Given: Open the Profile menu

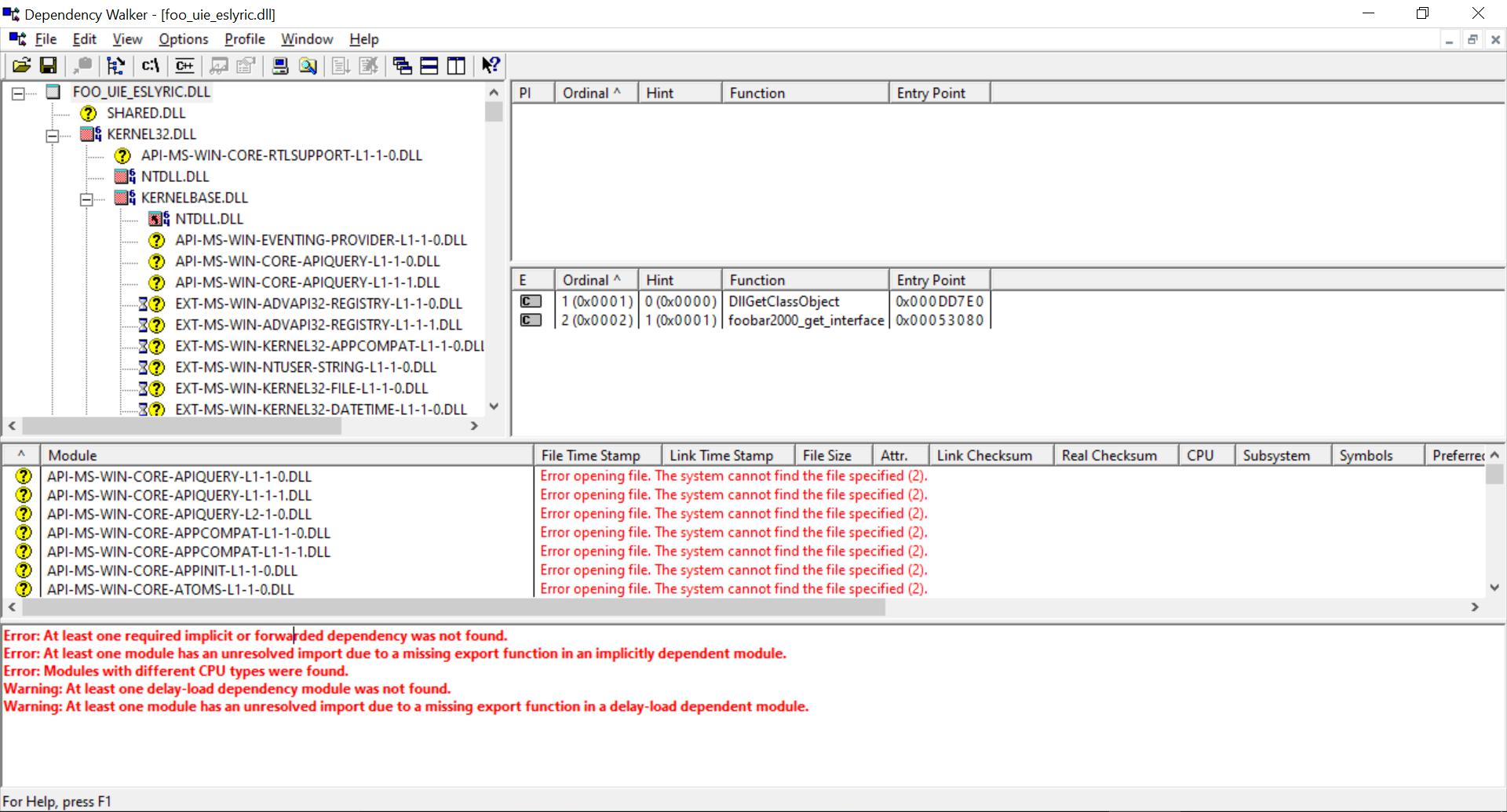Looking at the screenshot, I should 243,38.
